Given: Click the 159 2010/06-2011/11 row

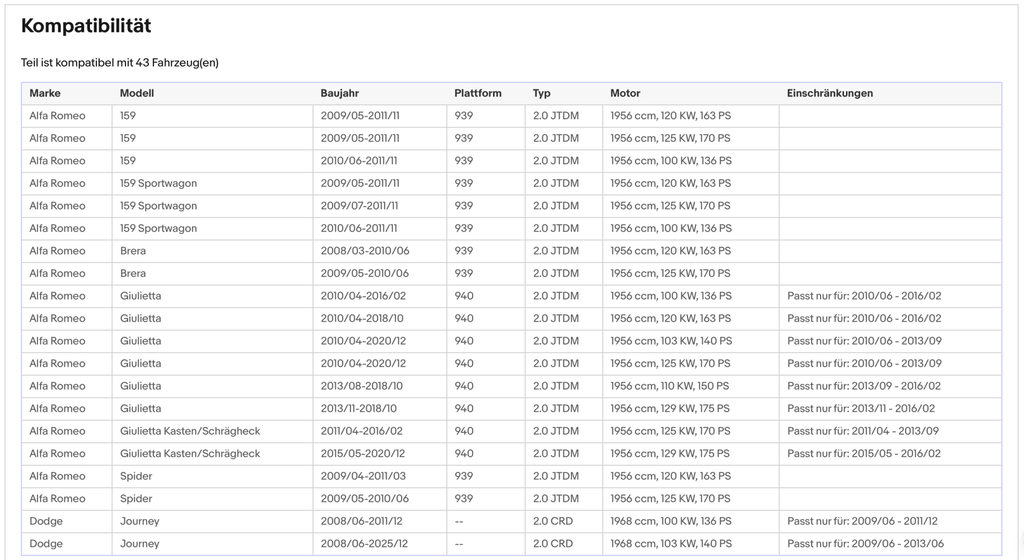Looking at the screenshot, I should 511,161.
